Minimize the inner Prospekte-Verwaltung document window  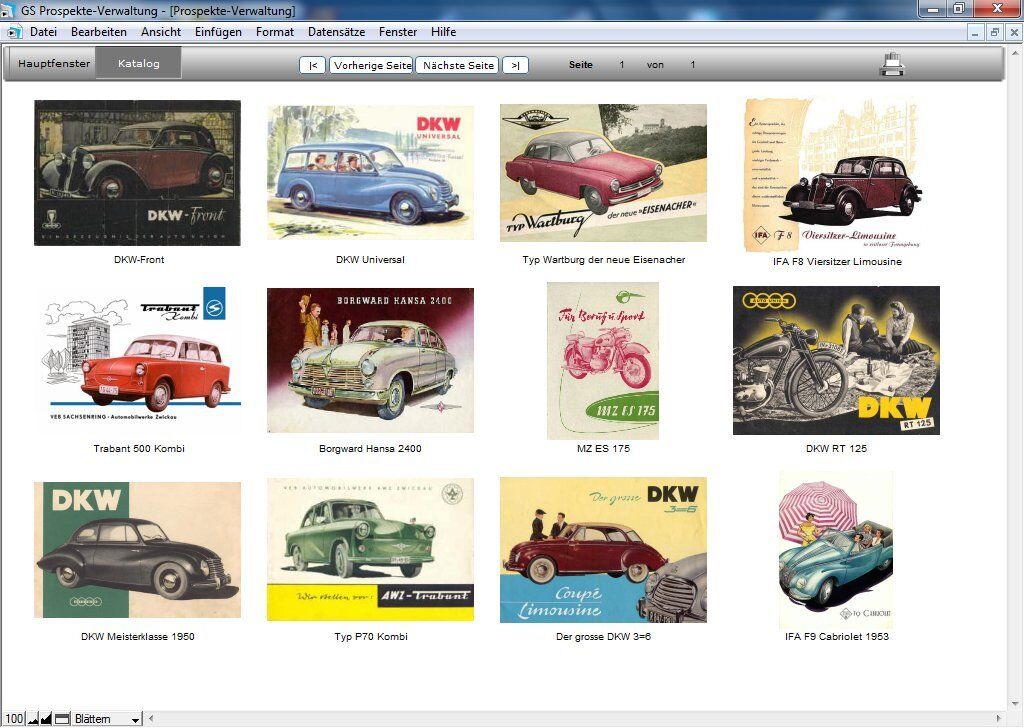point(975,32)
